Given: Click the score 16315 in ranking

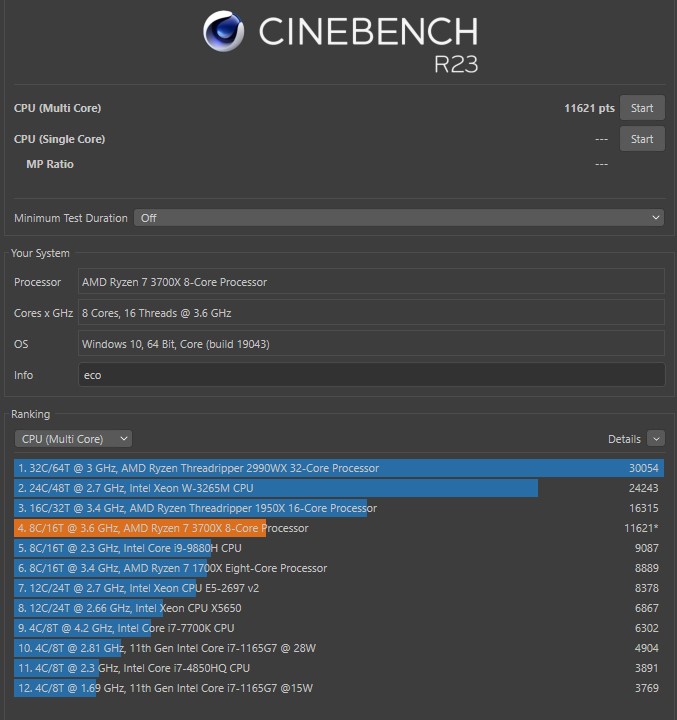Looking at the screenshot, I should [x=643, y=508].
